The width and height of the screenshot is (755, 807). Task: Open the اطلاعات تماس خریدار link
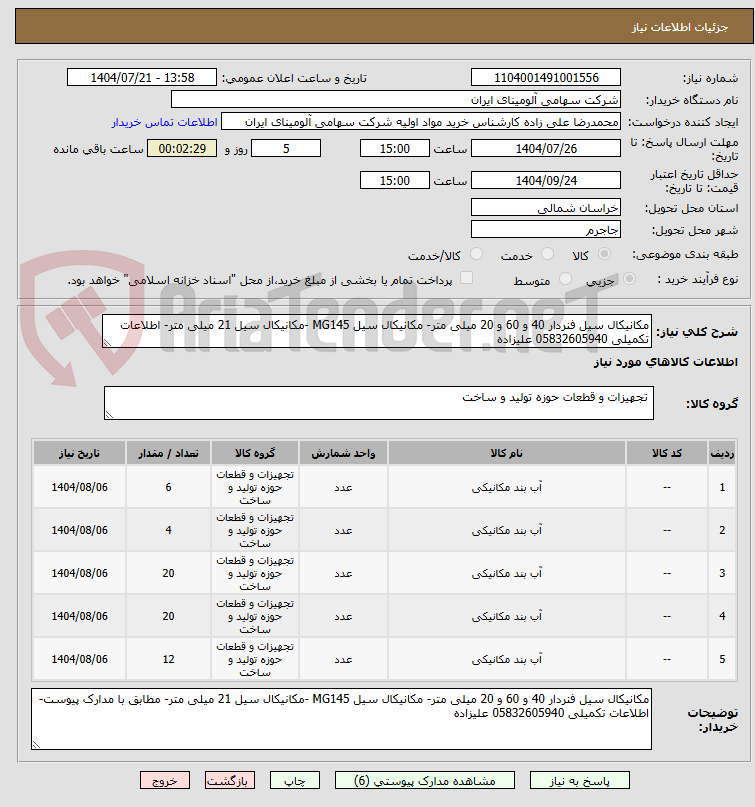coord(165,122)
